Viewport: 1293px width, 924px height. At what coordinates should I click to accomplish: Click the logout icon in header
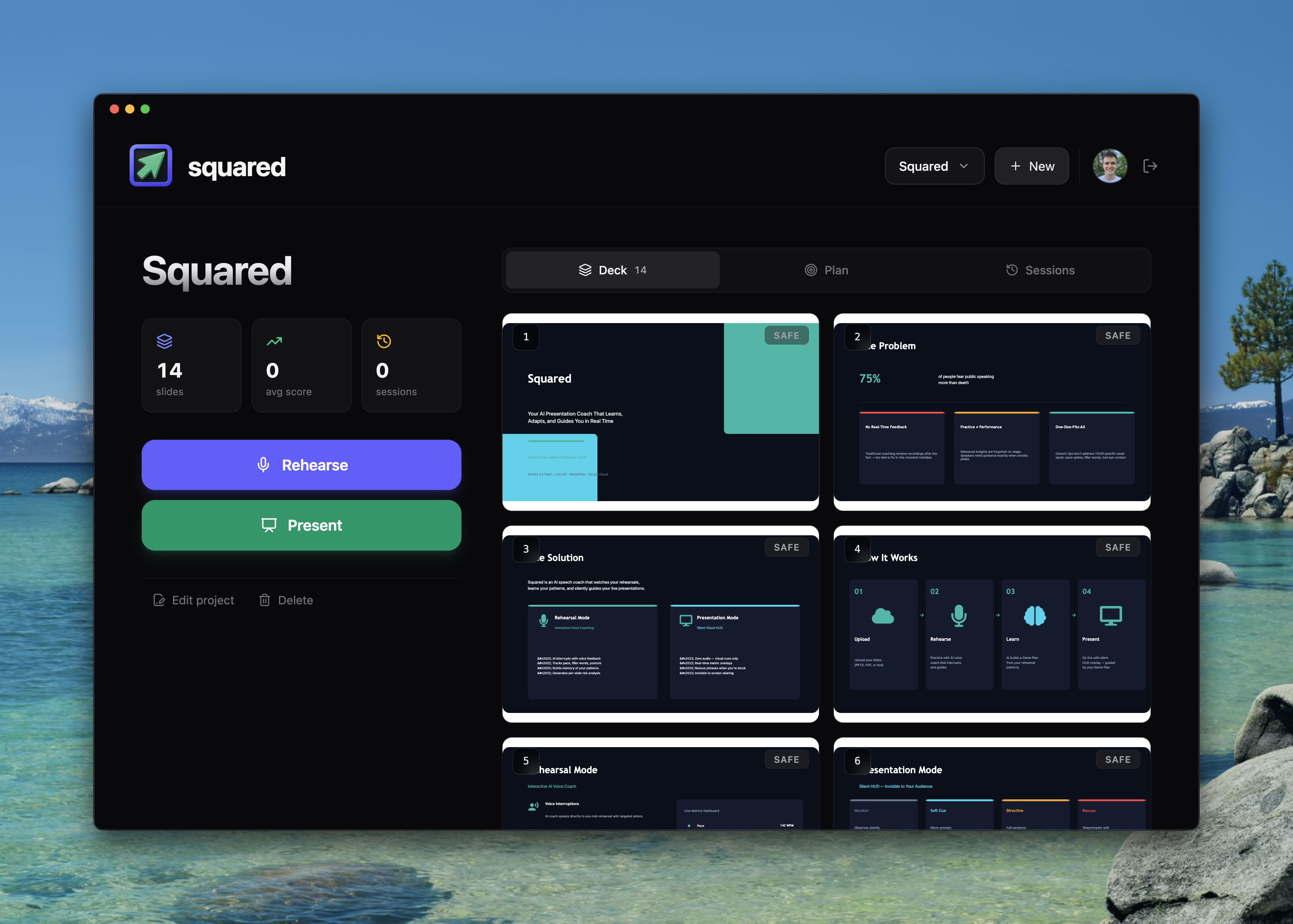1149,166
